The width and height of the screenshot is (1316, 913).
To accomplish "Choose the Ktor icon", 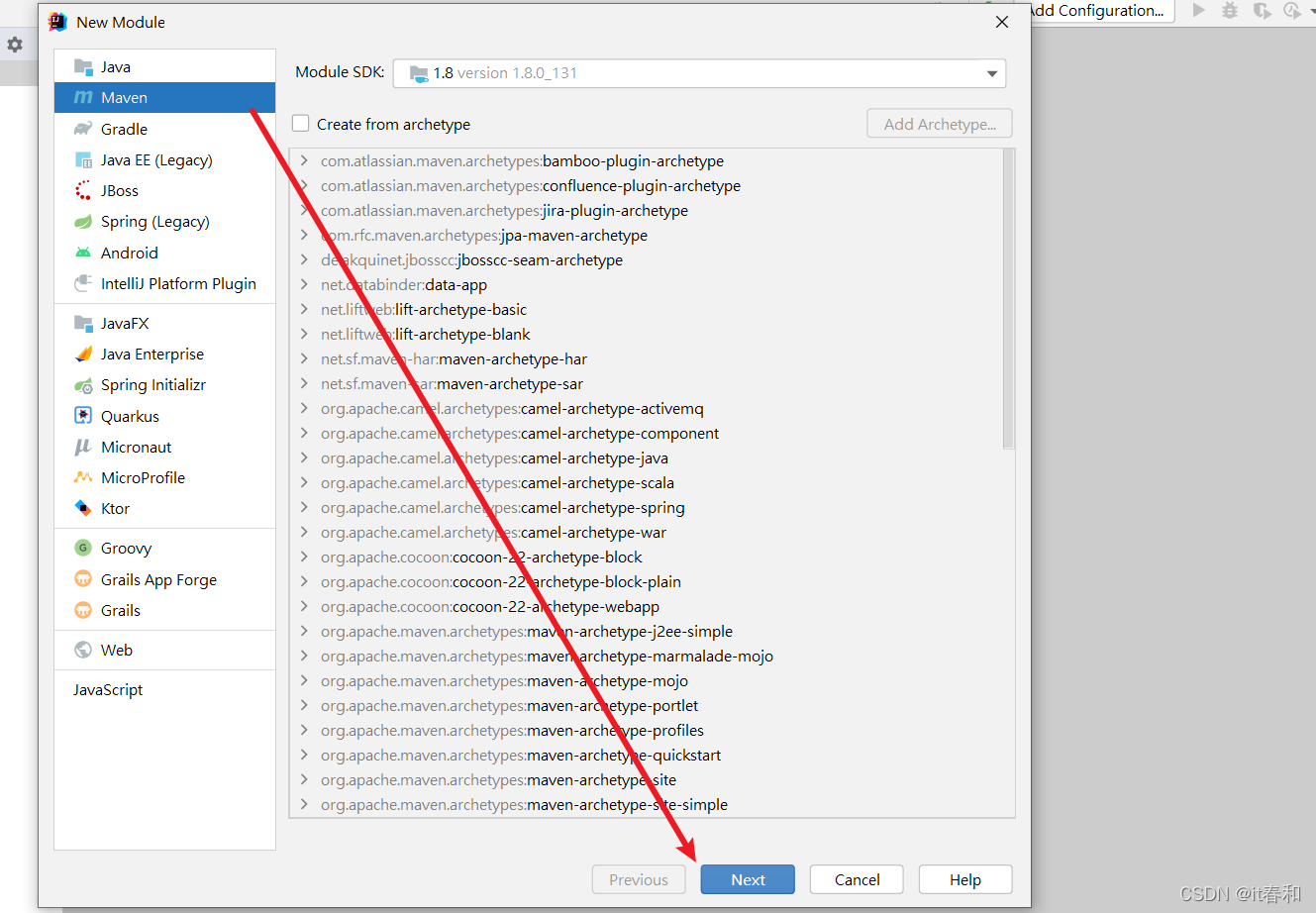I will [x=83, y=509].
